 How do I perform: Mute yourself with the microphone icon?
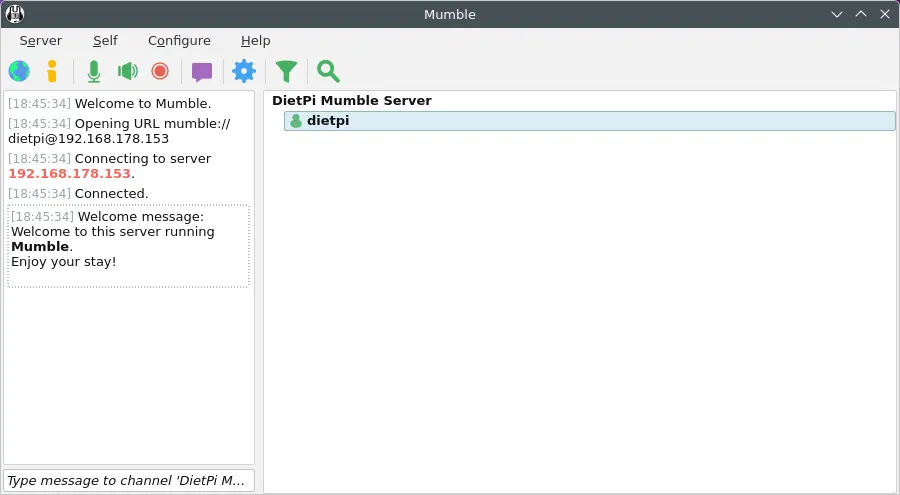[94, 71]
